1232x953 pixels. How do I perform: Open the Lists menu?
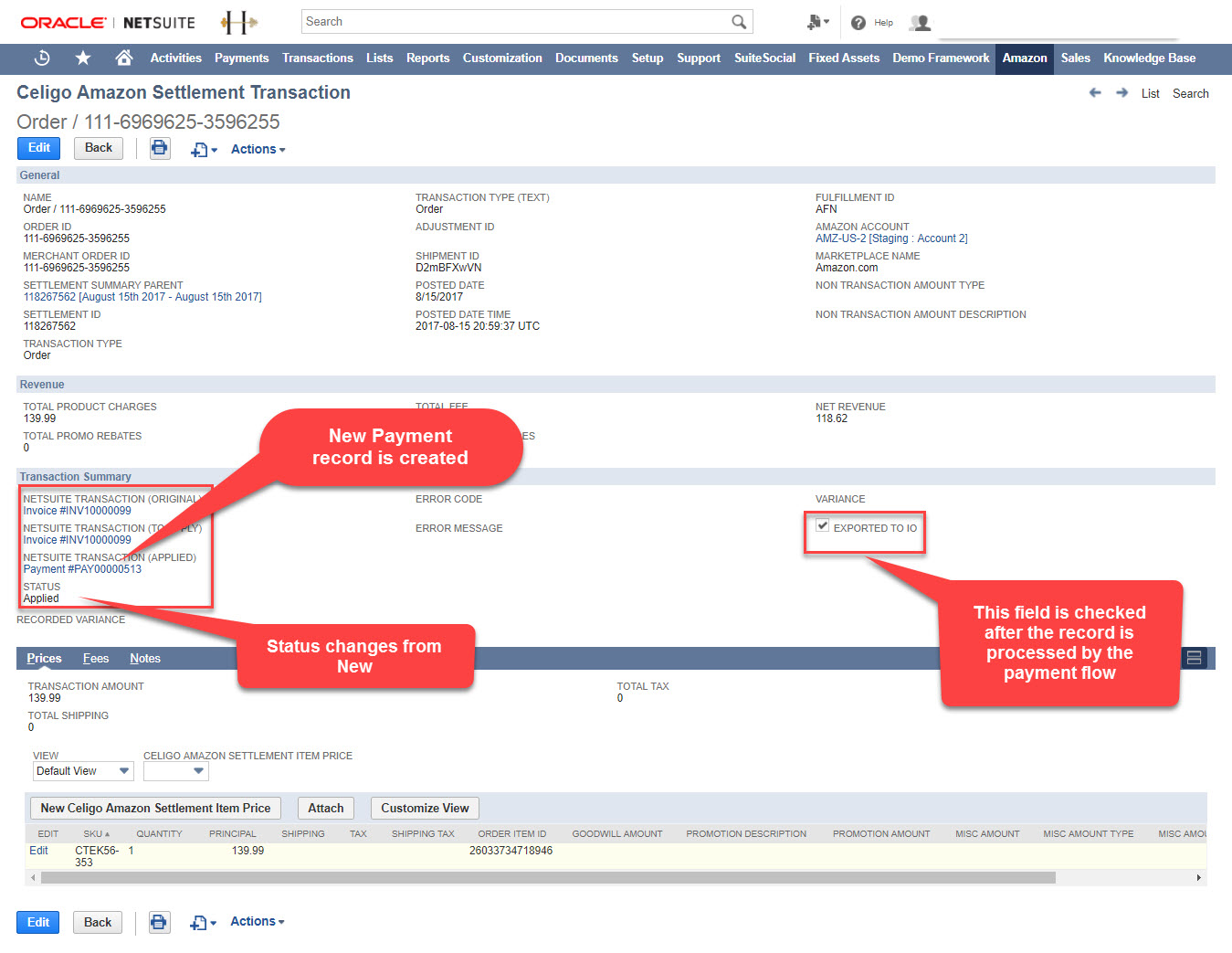[x=380, y=58]
